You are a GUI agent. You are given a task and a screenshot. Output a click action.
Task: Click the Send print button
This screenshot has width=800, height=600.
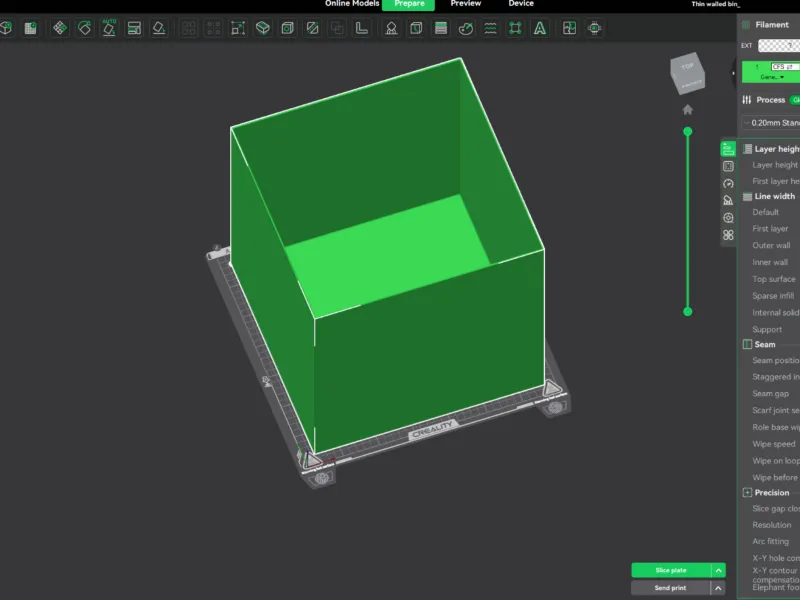pos(671,588)
